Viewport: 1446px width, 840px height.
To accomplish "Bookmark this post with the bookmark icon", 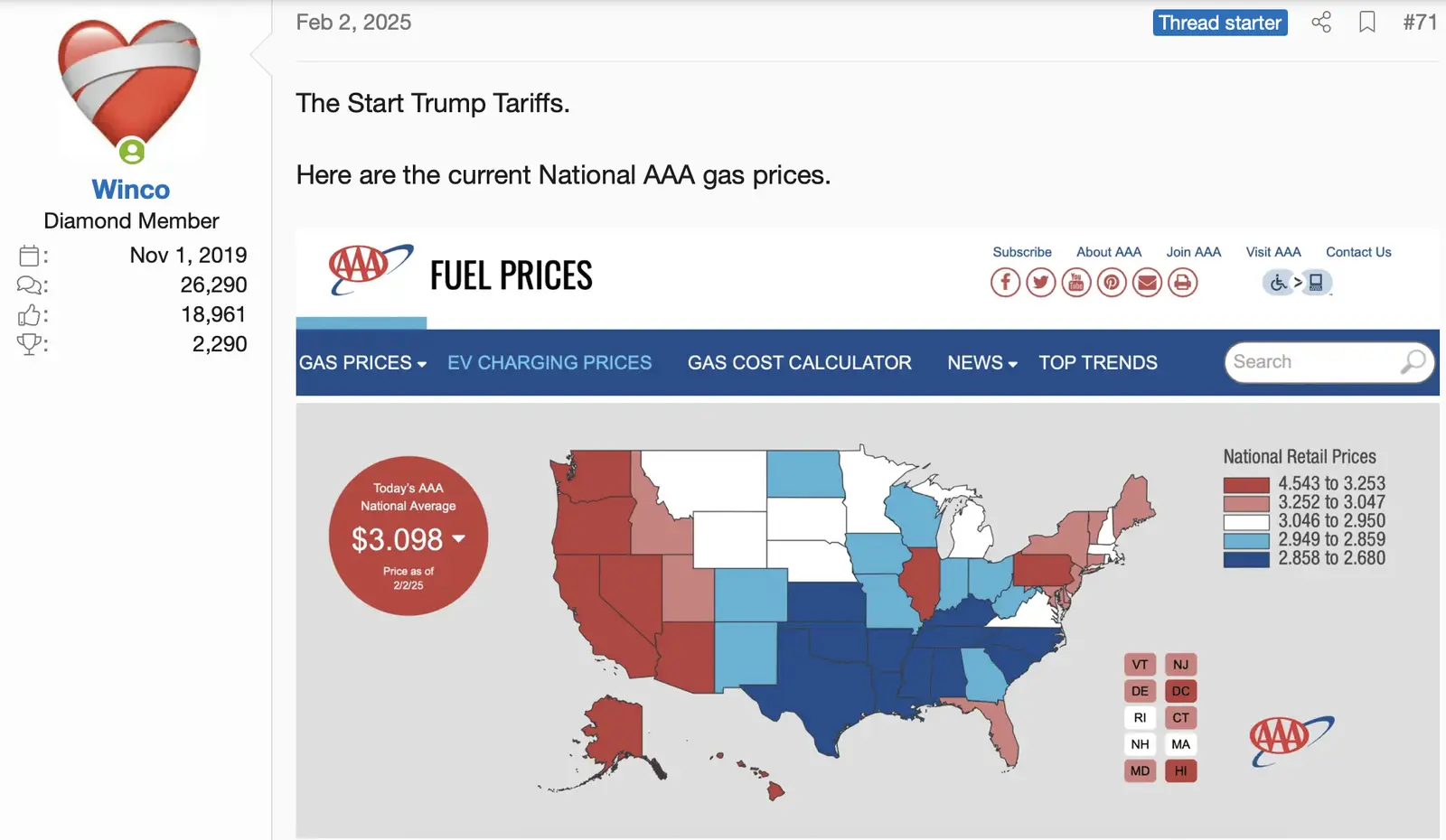I will 1367,23.
